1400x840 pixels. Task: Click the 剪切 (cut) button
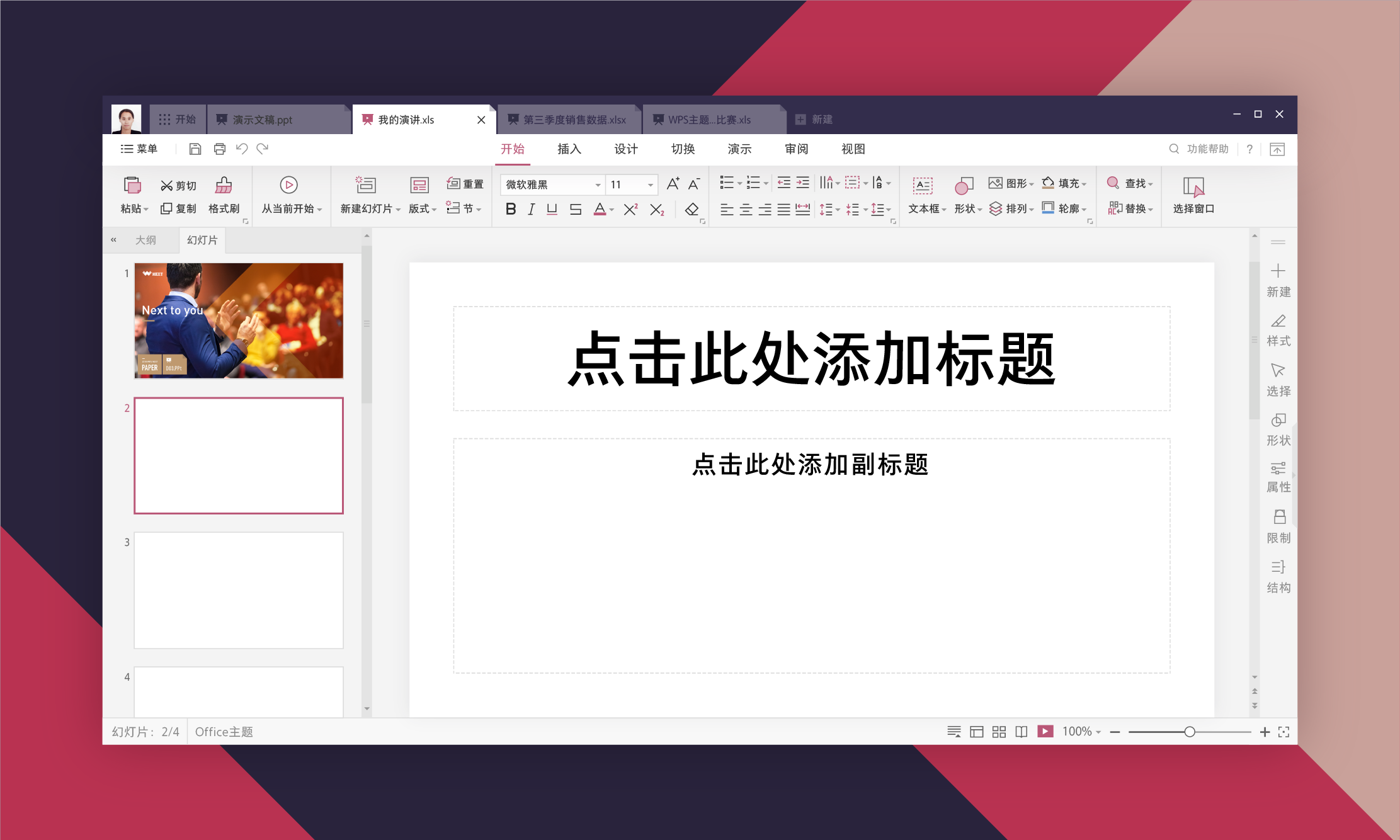(178, 186)
